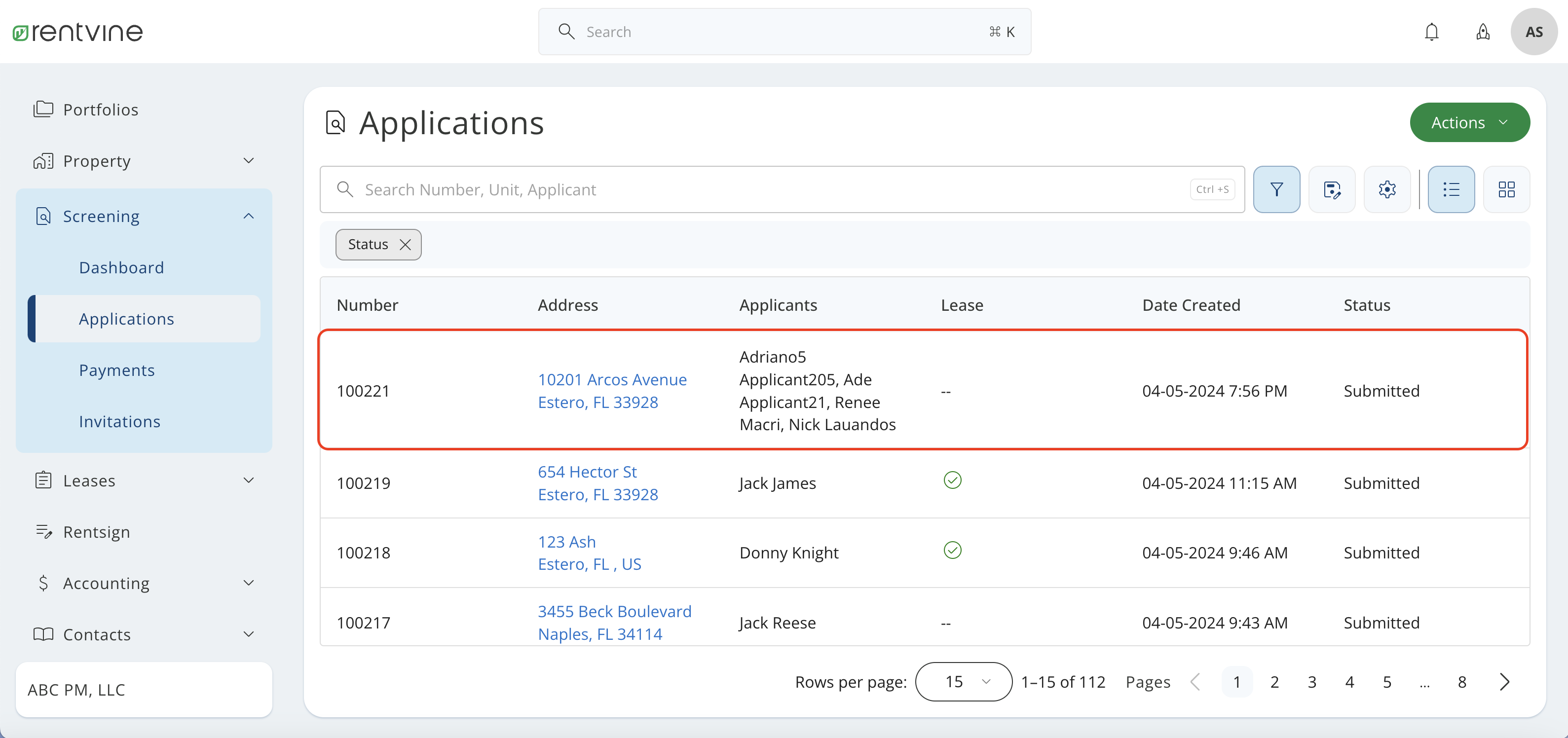Switch to grid view layout
The width and height of the screenshot is (1568, 738).
coord(1506,189)
